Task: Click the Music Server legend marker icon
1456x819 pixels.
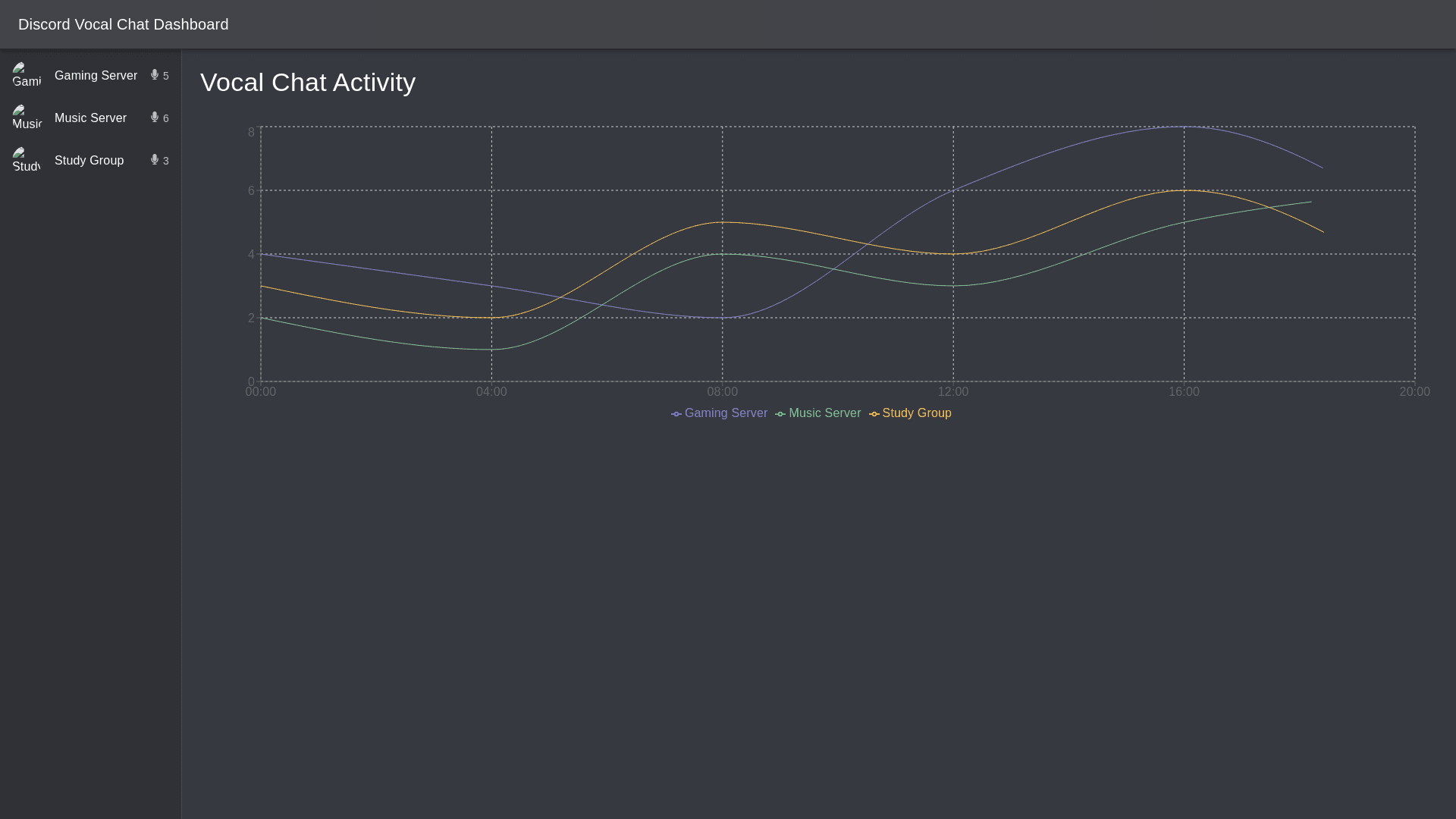Action: (x=780, y=414)
